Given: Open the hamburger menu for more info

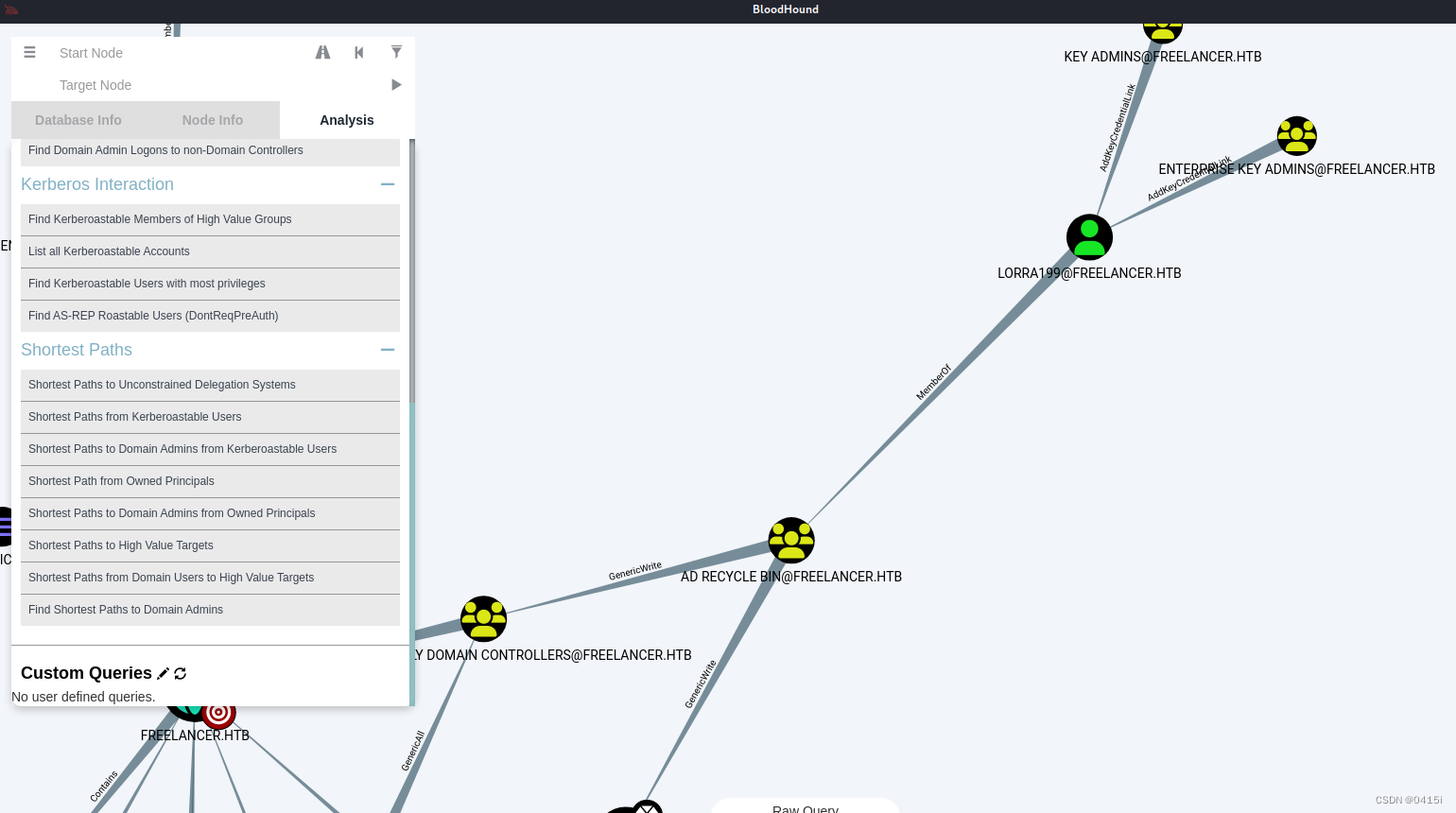Looking at the screenshot, I should point(29,53).
